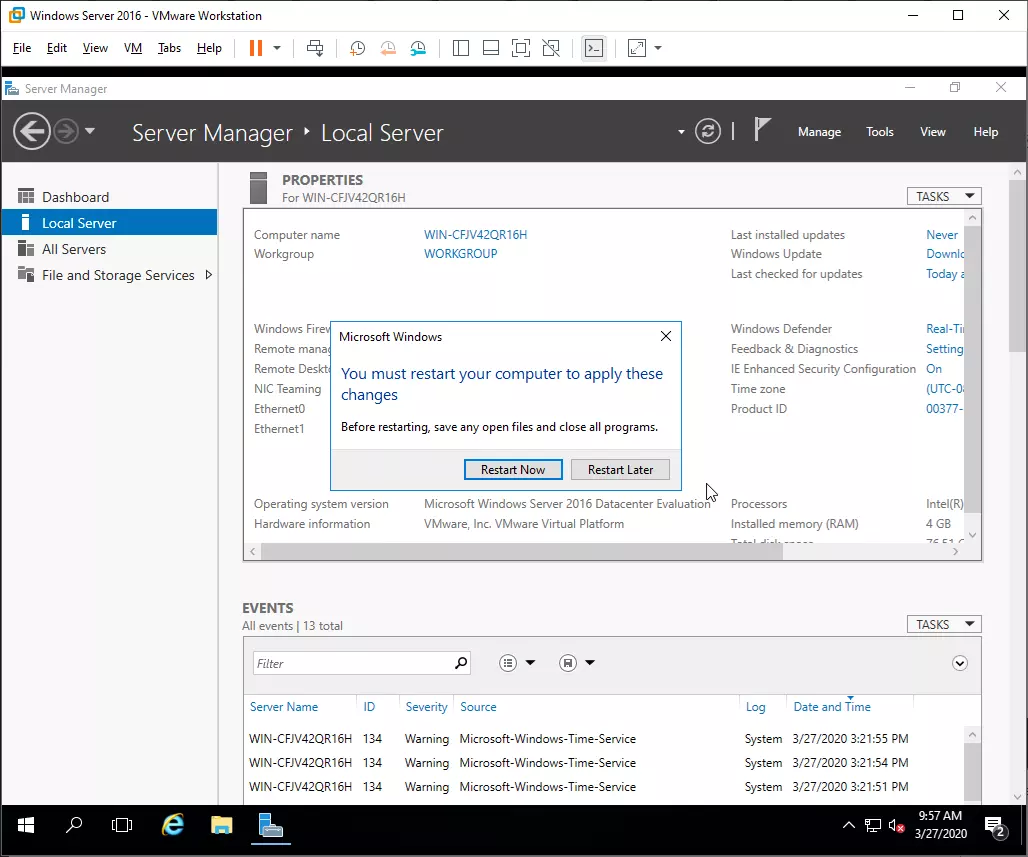Image resolution: width=1028 pixels, height=857 pixels.
Task: Open the VMware Edit menu
Action: [56, 48]
